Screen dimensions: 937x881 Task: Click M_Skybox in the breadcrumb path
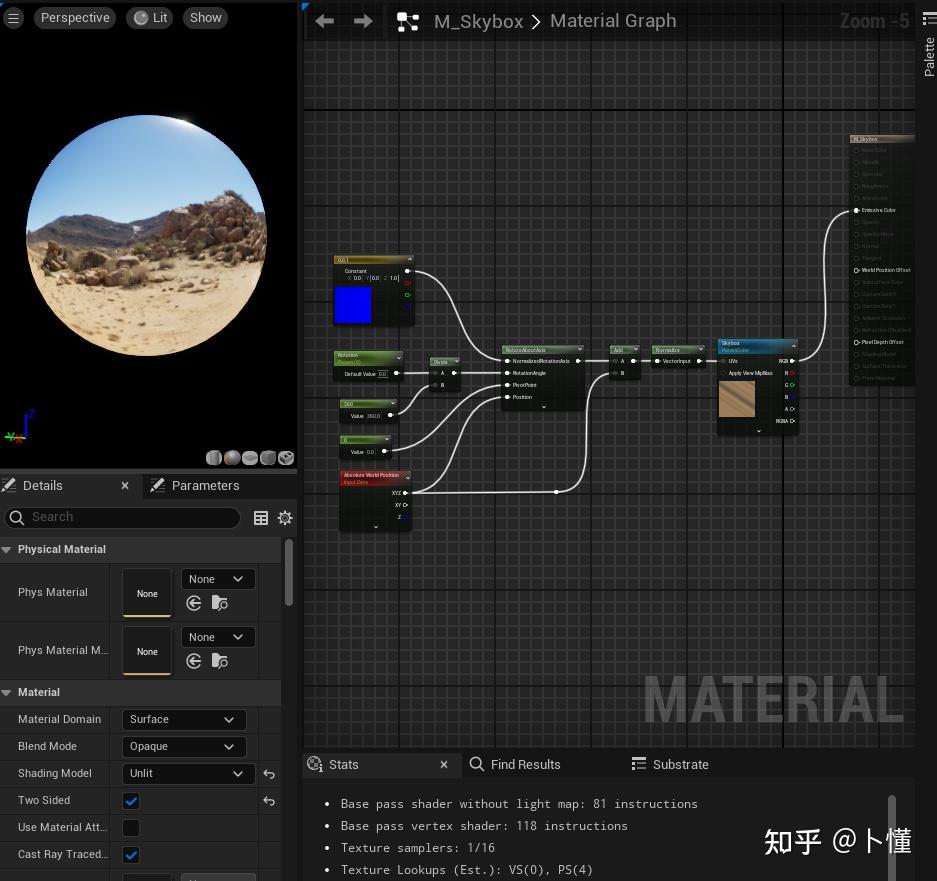coord(478,21)
